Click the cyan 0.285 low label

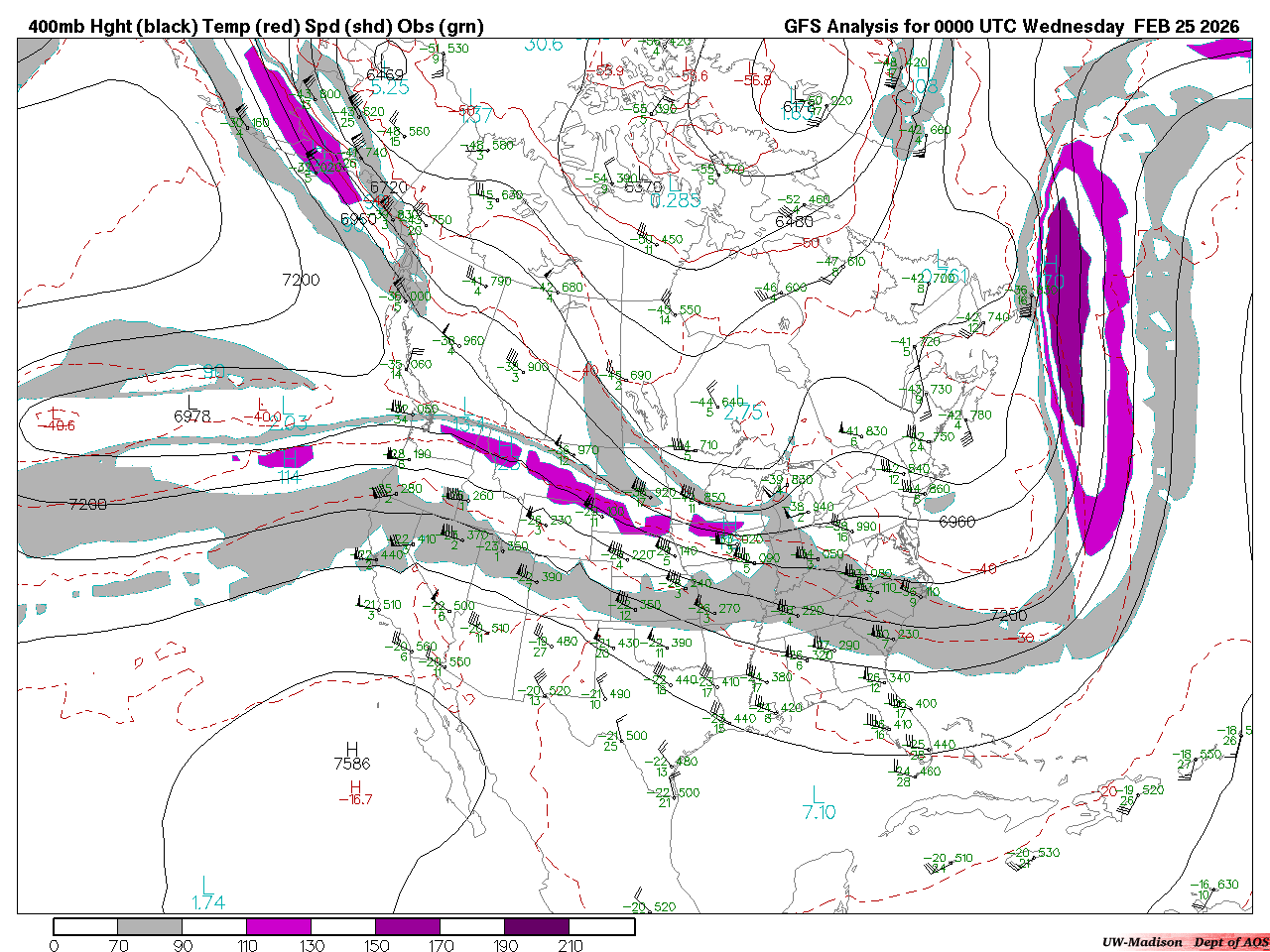(676, 201)
